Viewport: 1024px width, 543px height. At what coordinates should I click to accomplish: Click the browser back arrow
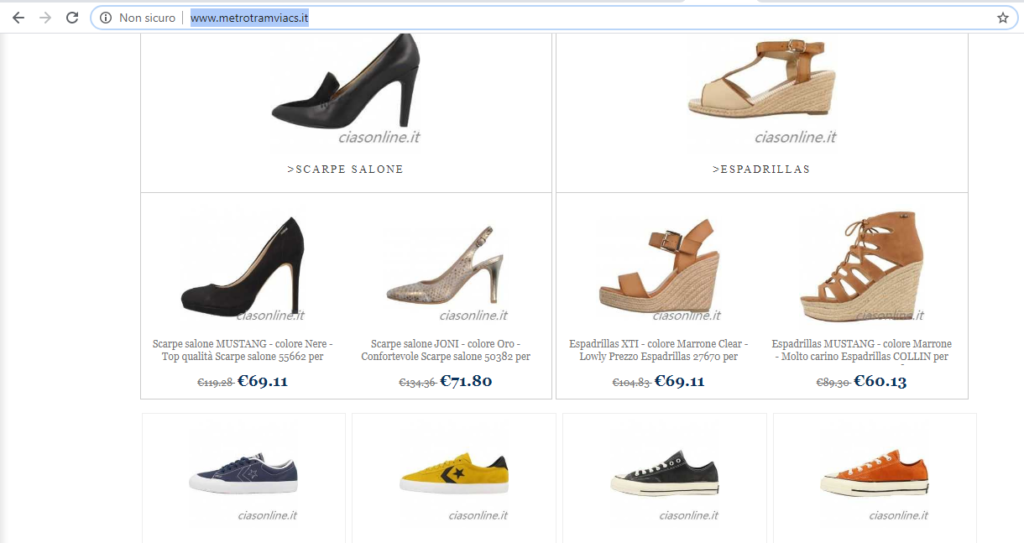tap(18, 18)
